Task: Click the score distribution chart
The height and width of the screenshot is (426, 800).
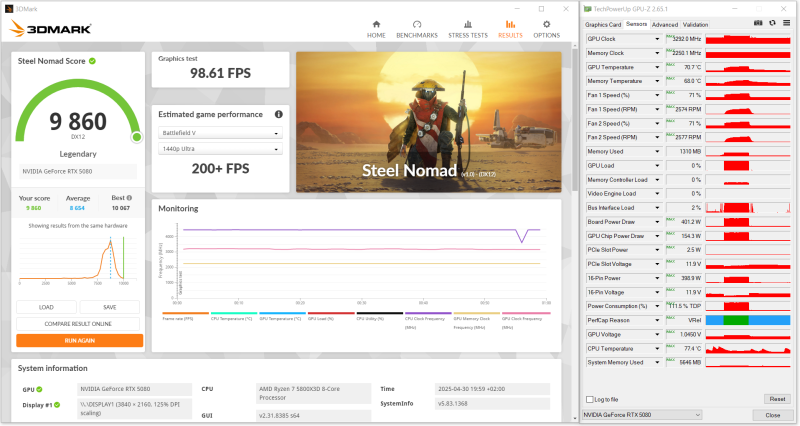Action: (x=78, y=259)
